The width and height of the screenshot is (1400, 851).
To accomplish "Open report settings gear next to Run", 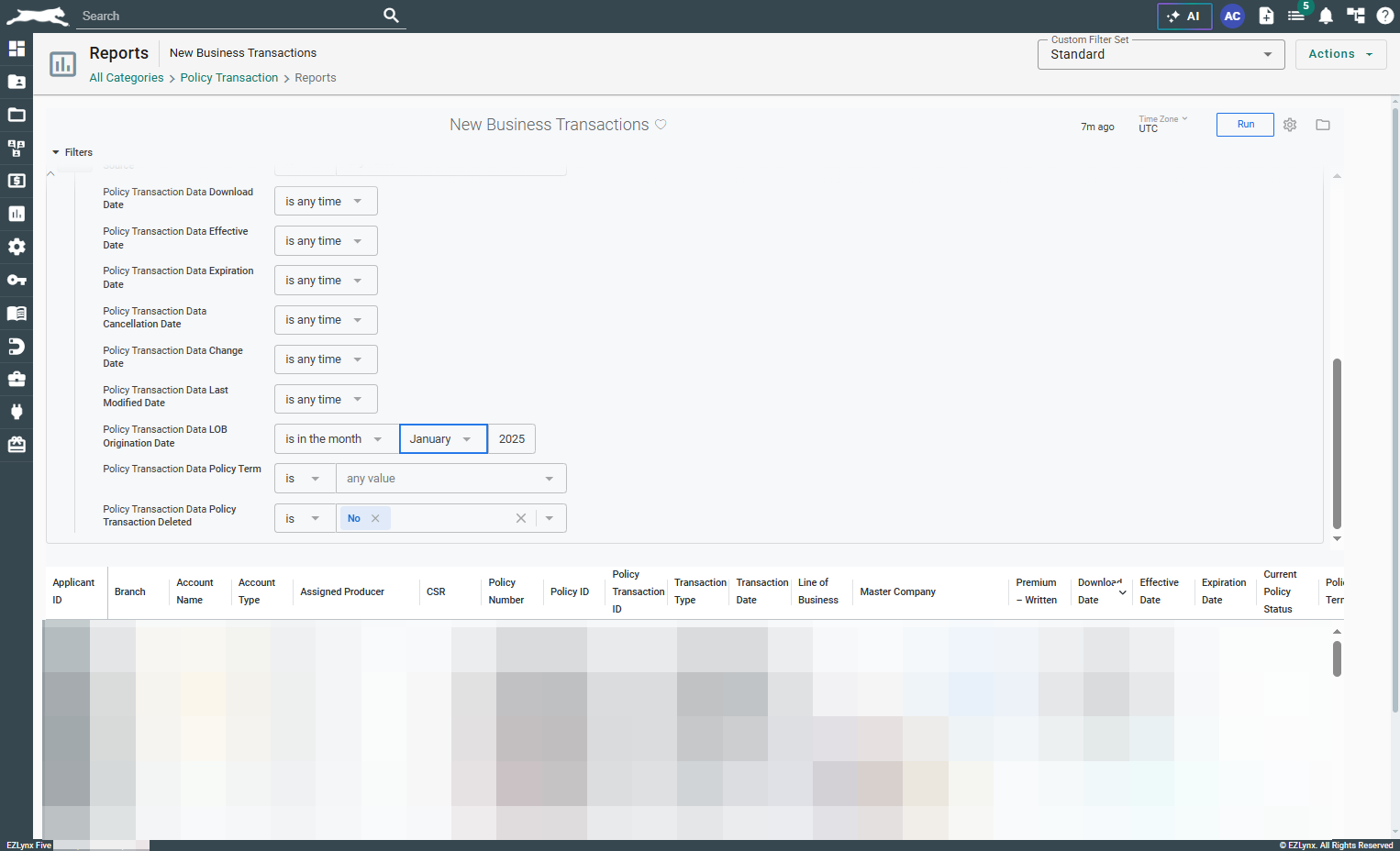I will click(1290, 125).
